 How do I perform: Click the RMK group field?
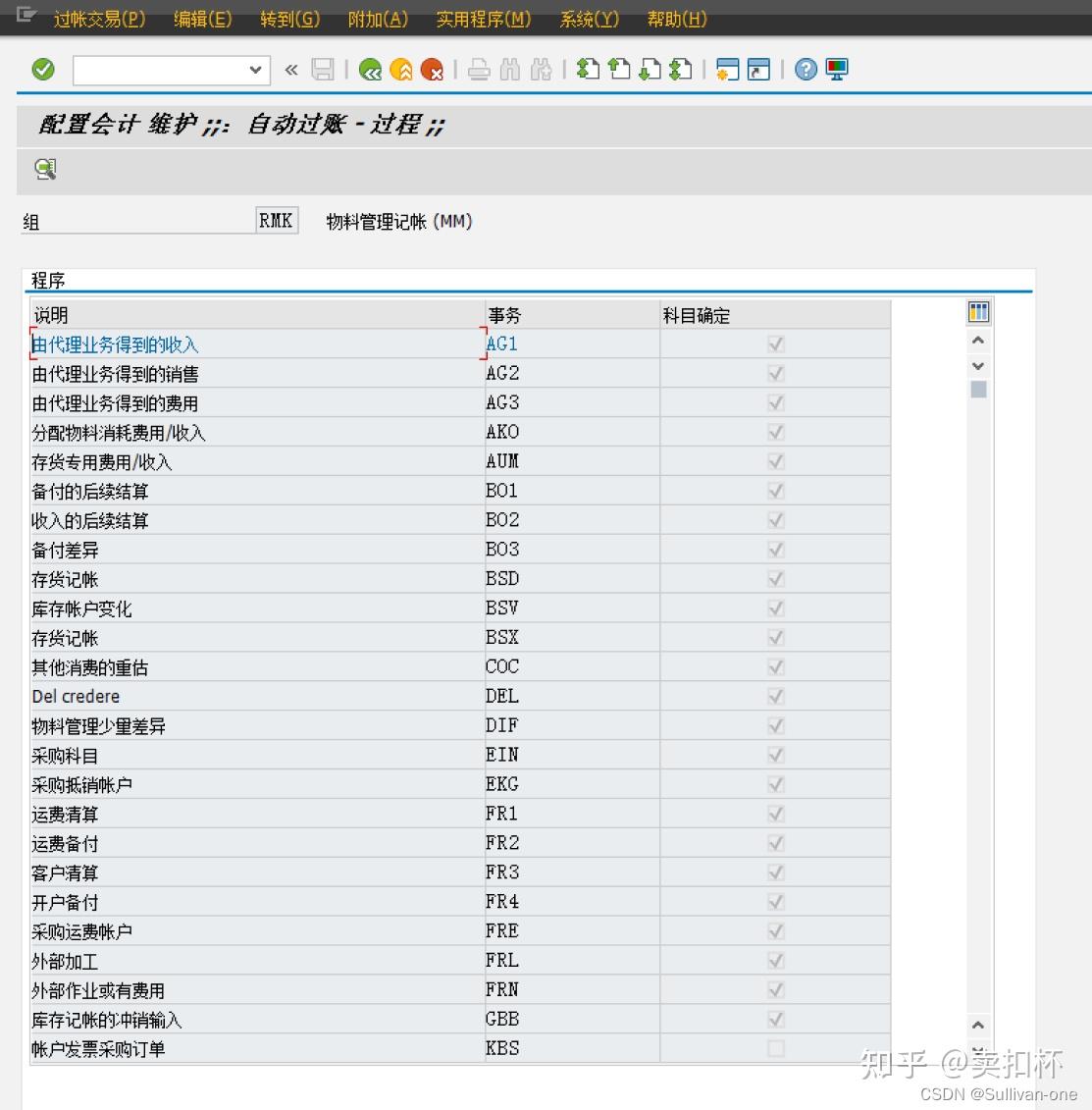pyautogui.click(x=276, y=220)
